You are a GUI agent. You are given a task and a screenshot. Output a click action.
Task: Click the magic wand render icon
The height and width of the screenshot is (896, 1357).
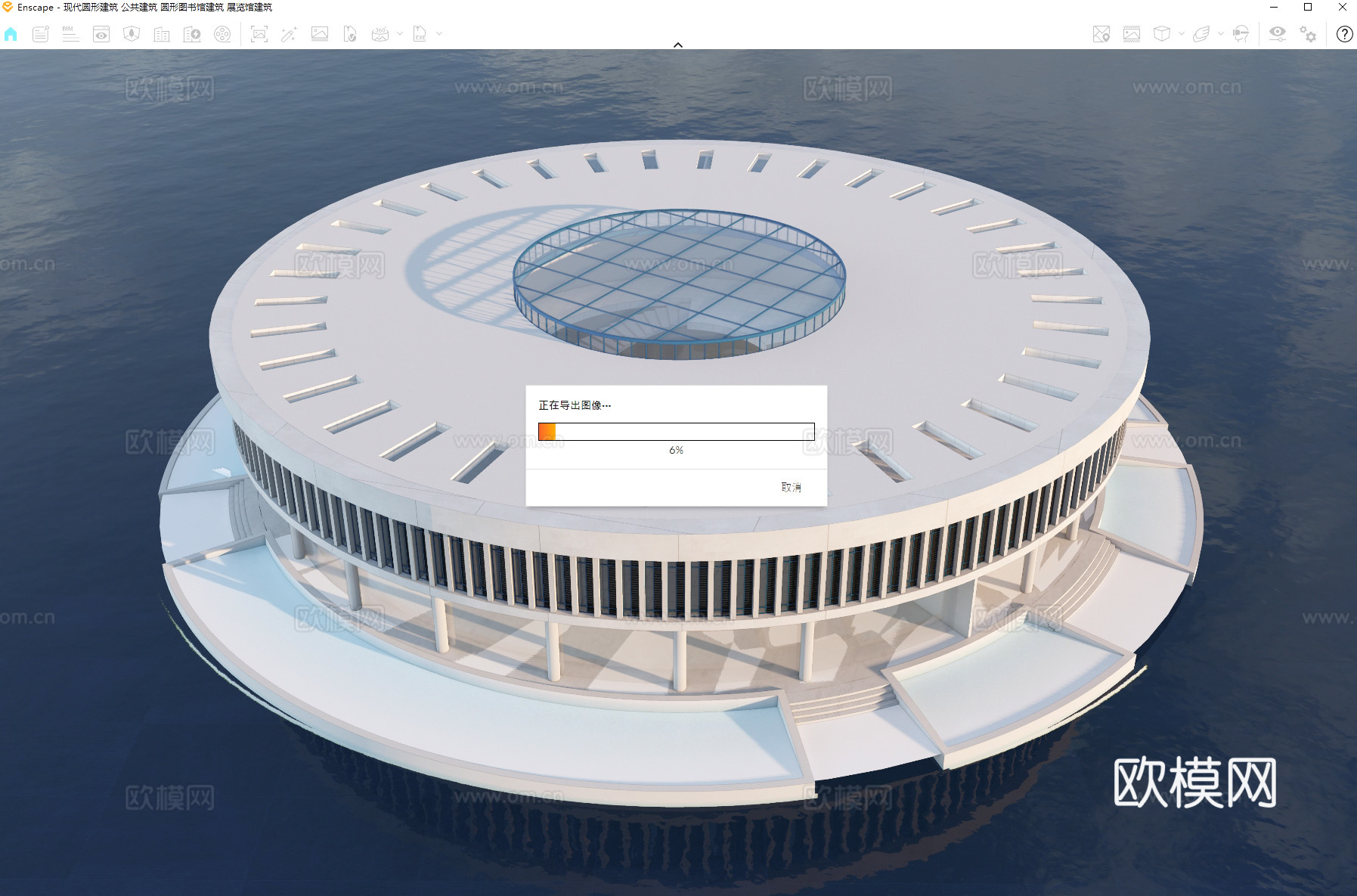click(289, 34)
